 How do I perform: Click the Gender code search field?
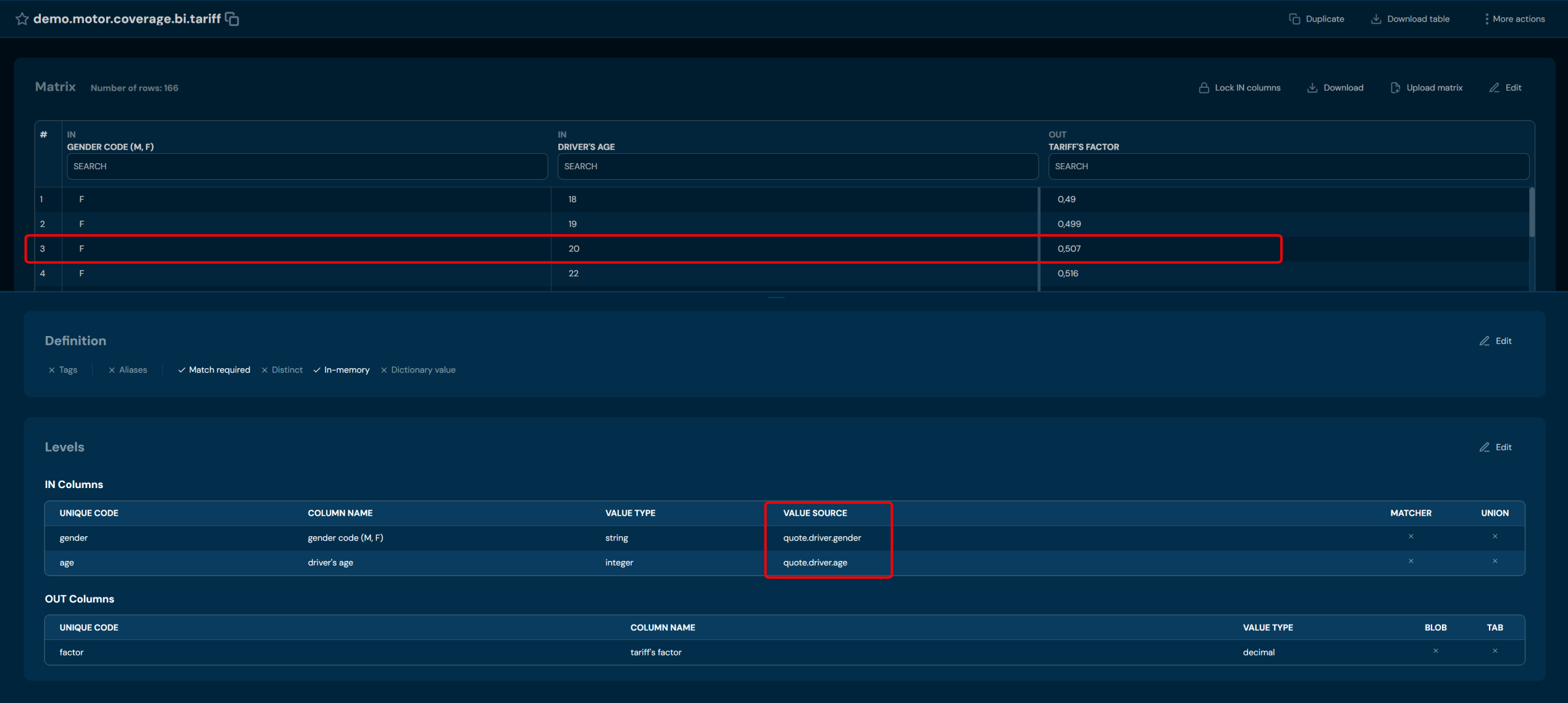307,167
